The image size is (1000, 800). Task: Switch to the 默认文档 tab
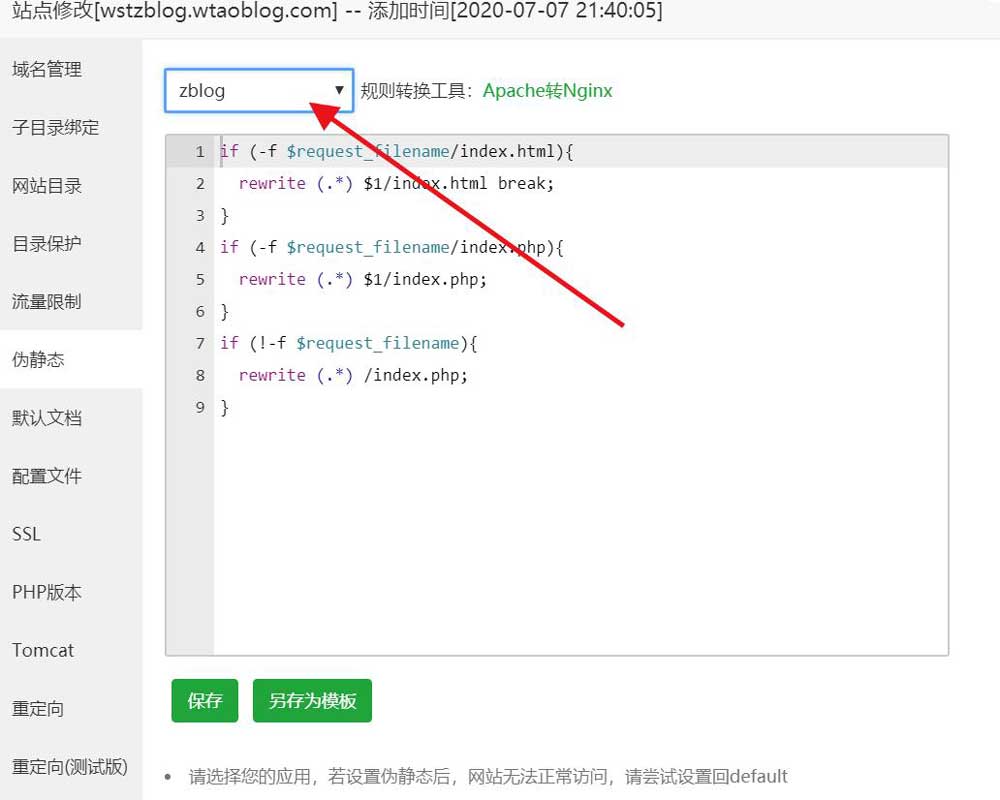coord(47,417)
